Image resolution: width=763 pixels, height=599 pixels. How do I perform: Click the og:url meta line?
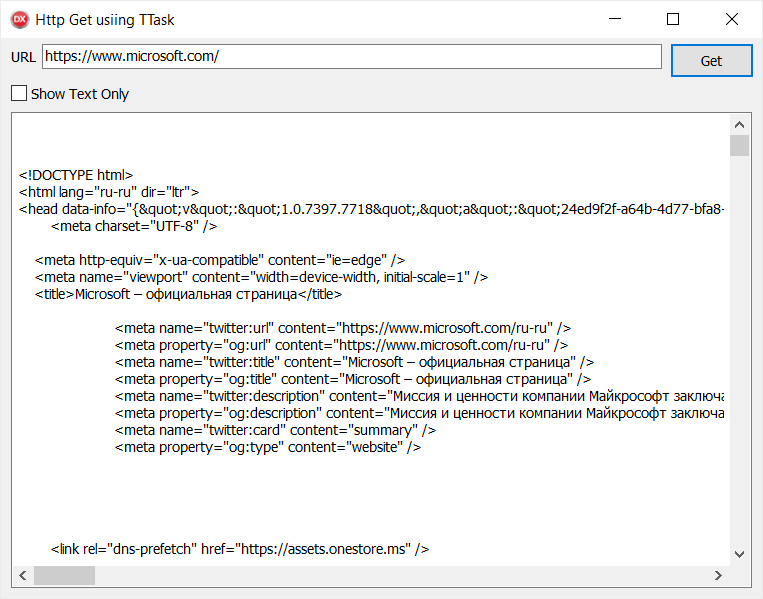click(341, 345)
